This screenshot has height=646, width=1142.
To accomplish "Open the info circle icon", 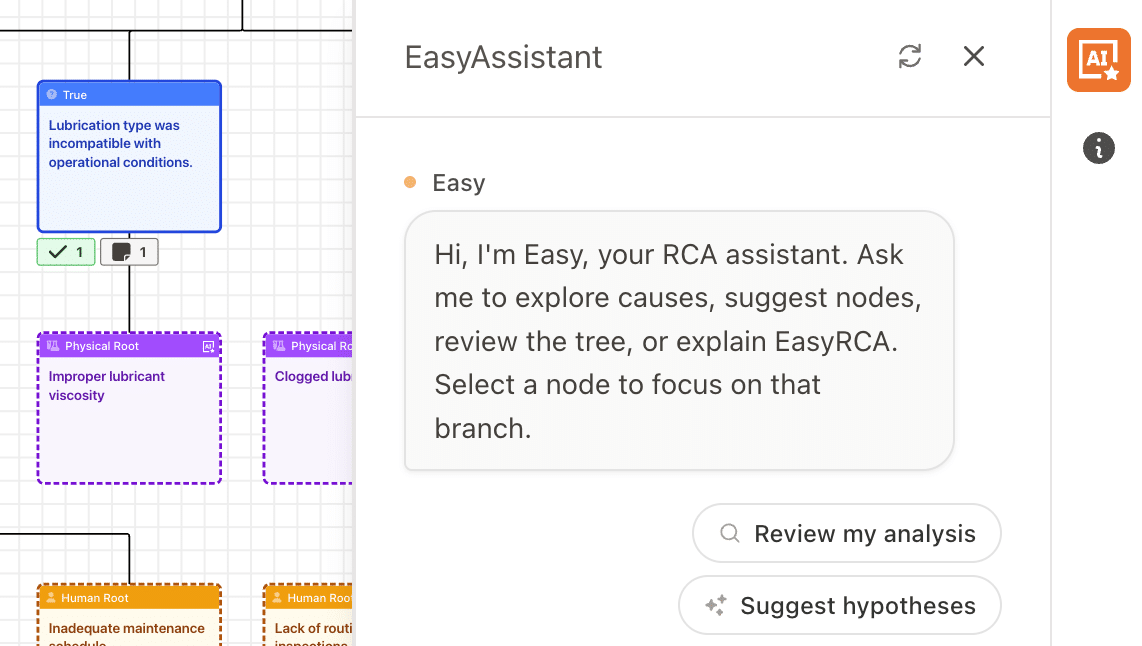I will pyautogui.click(x=1098, y=149).
